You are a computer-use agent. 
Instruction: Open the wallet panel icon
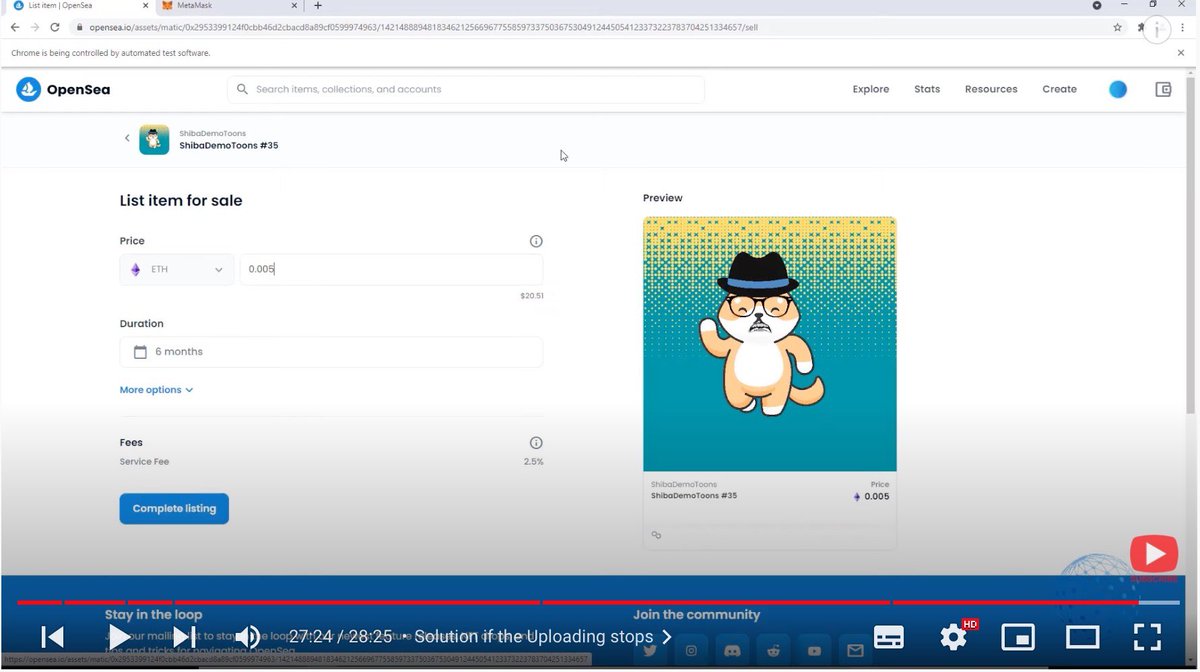[x=1163, y=89]
